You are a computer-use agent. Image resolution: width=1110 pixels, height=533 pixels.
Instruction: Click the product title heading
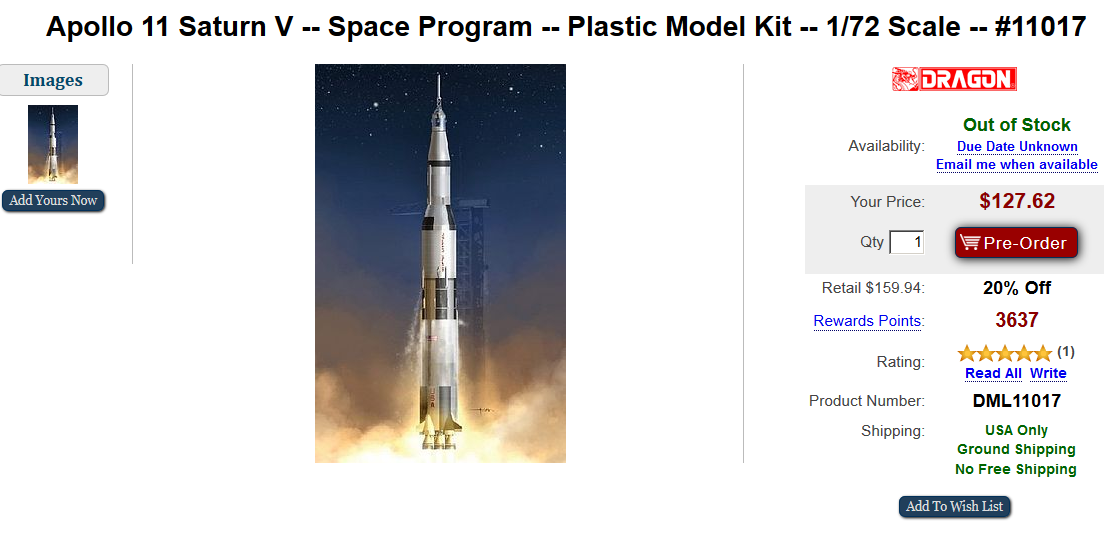coord(566,27)
